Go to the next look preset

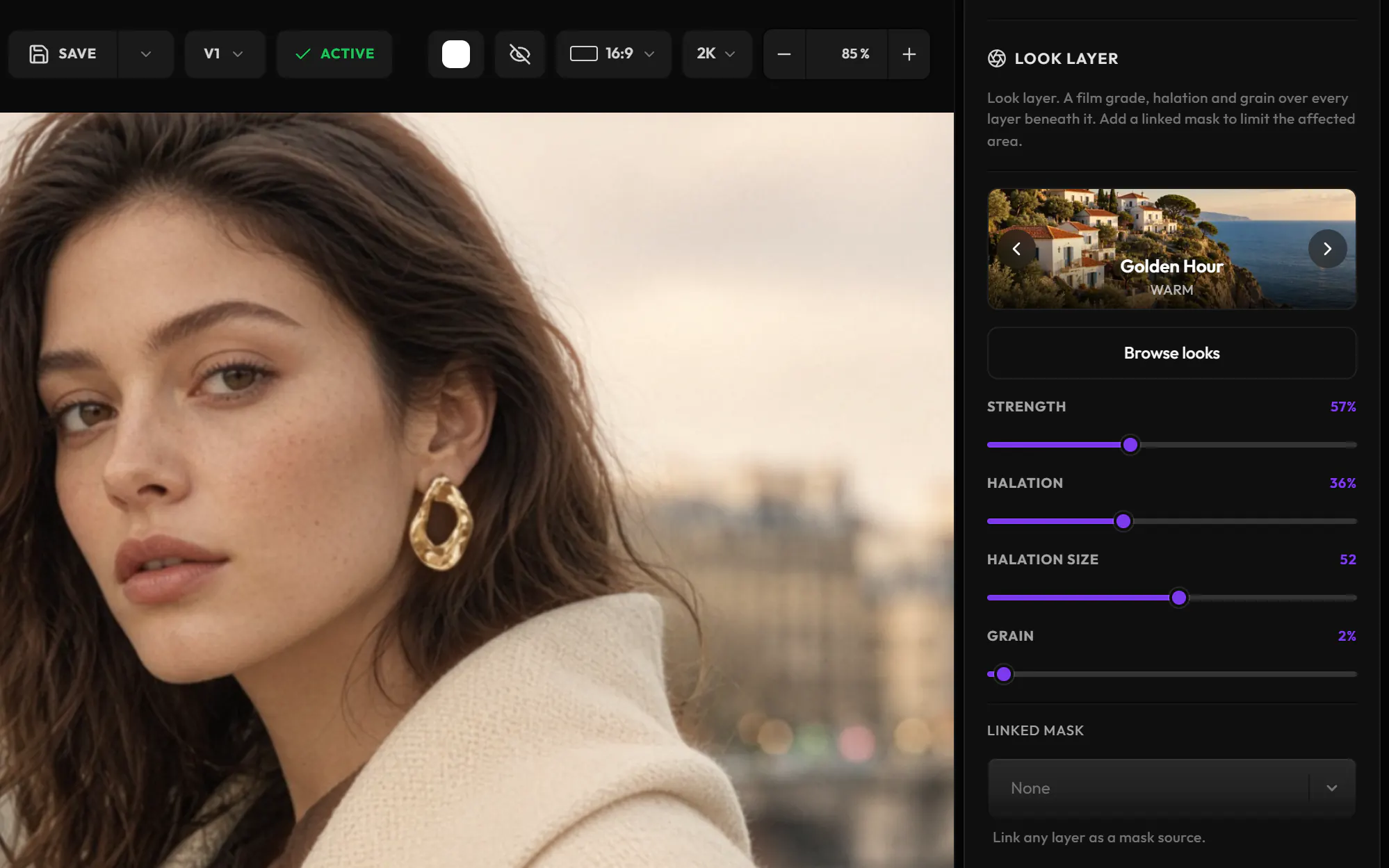(x=1327, y=249)
